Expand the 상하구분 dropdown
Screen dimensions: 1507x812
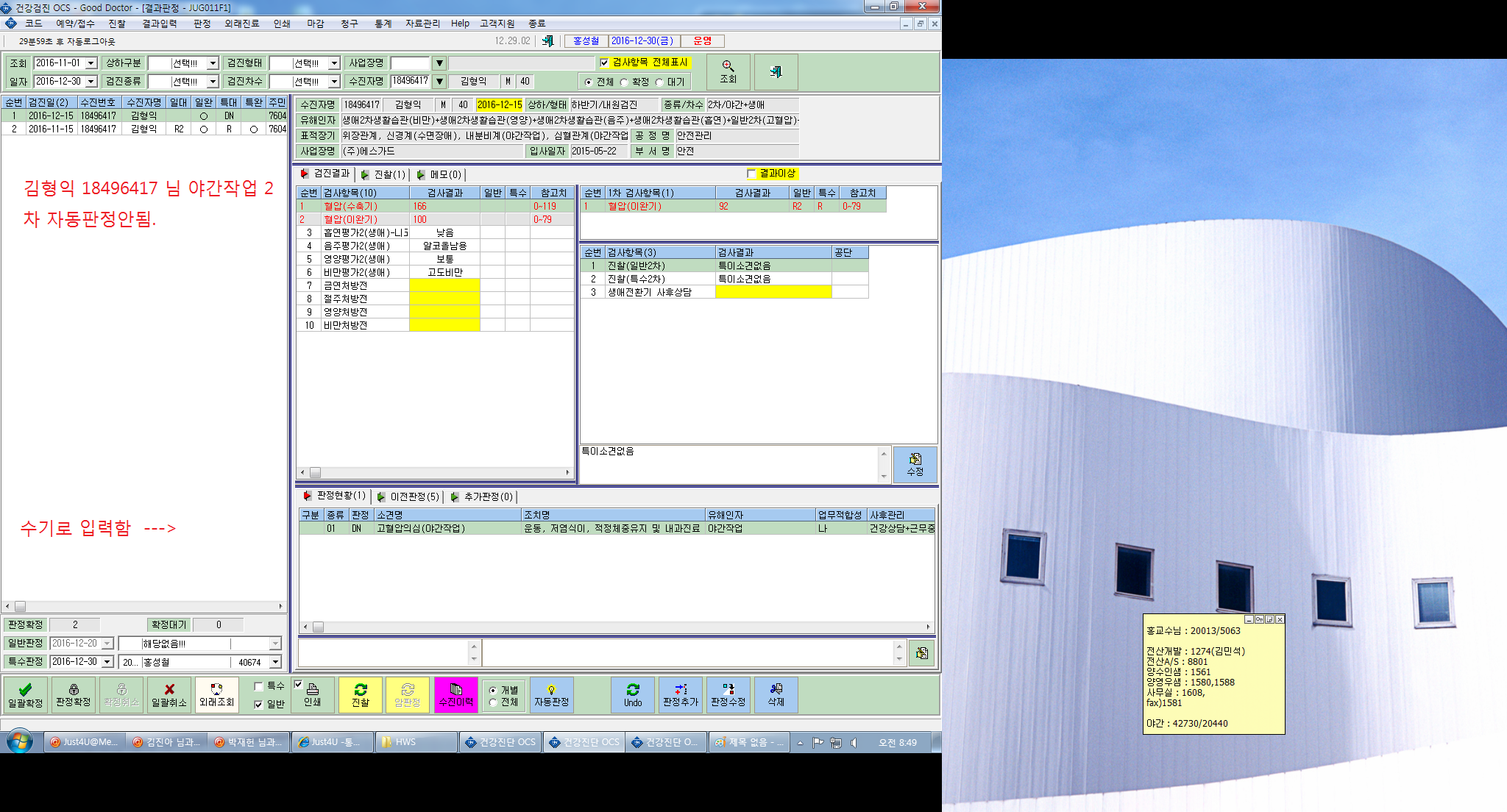pos(213,63)
